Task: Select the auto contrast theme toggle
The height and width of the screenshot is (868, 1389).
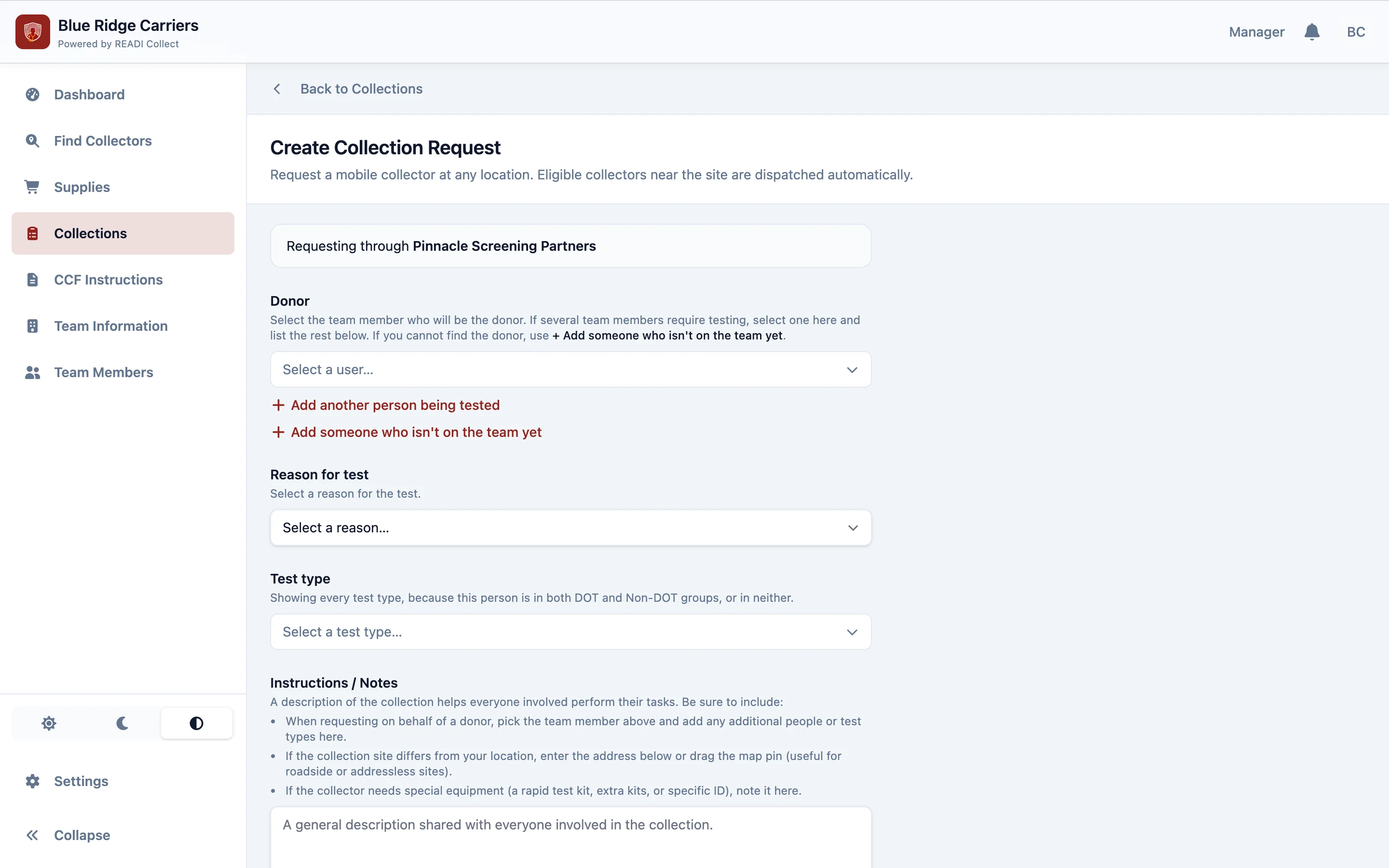Action: point(196,723)
